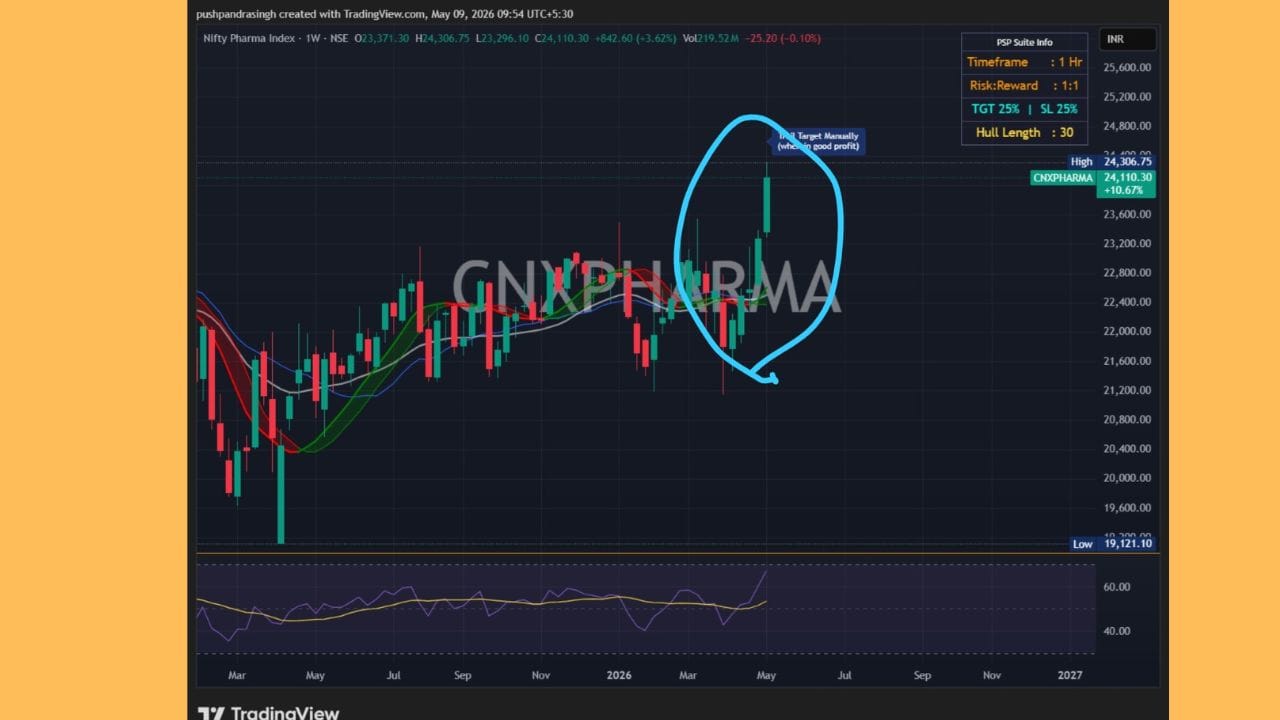Click the Low 19,121.10 price label

coord(1112,544)
